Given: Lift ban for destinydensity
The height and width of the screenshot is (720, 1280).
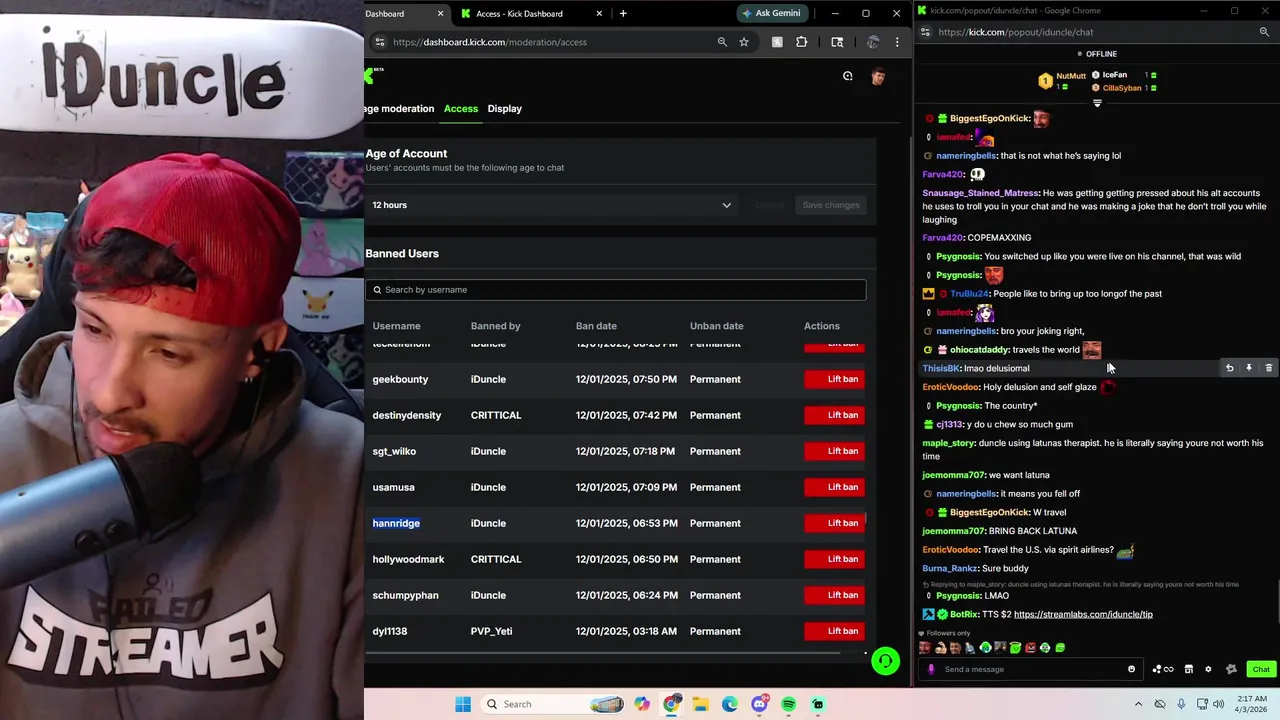Looking at the screenshot, I should click(x=834, y=415).
